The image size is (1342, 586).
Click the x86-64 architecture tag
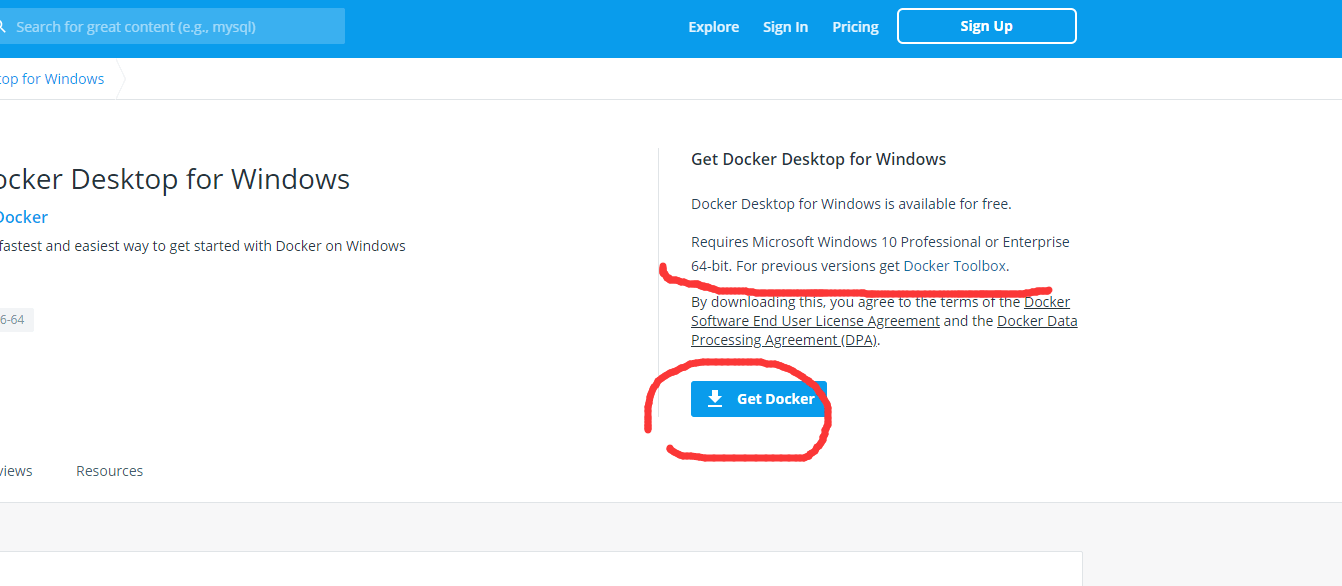click(x=12, y=320)
